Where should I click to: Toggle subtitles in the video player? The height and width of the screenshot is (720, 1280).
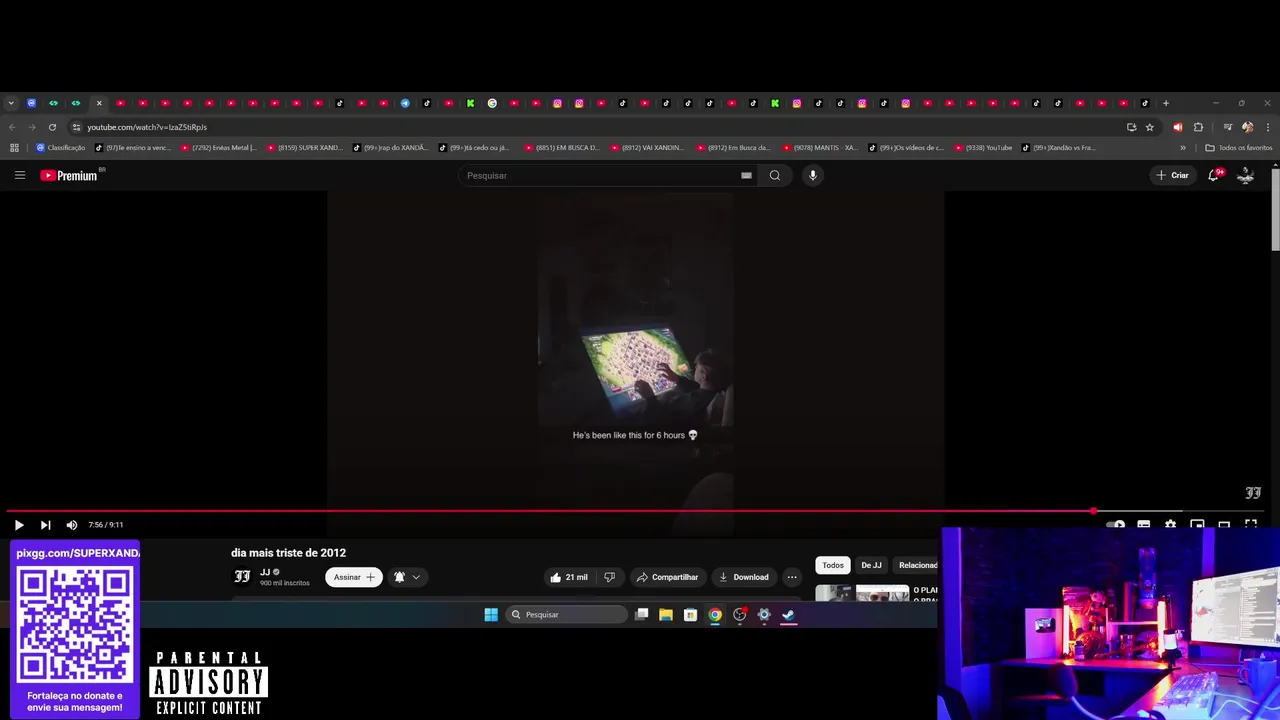pyautogui.click(x=1143, y=524)
